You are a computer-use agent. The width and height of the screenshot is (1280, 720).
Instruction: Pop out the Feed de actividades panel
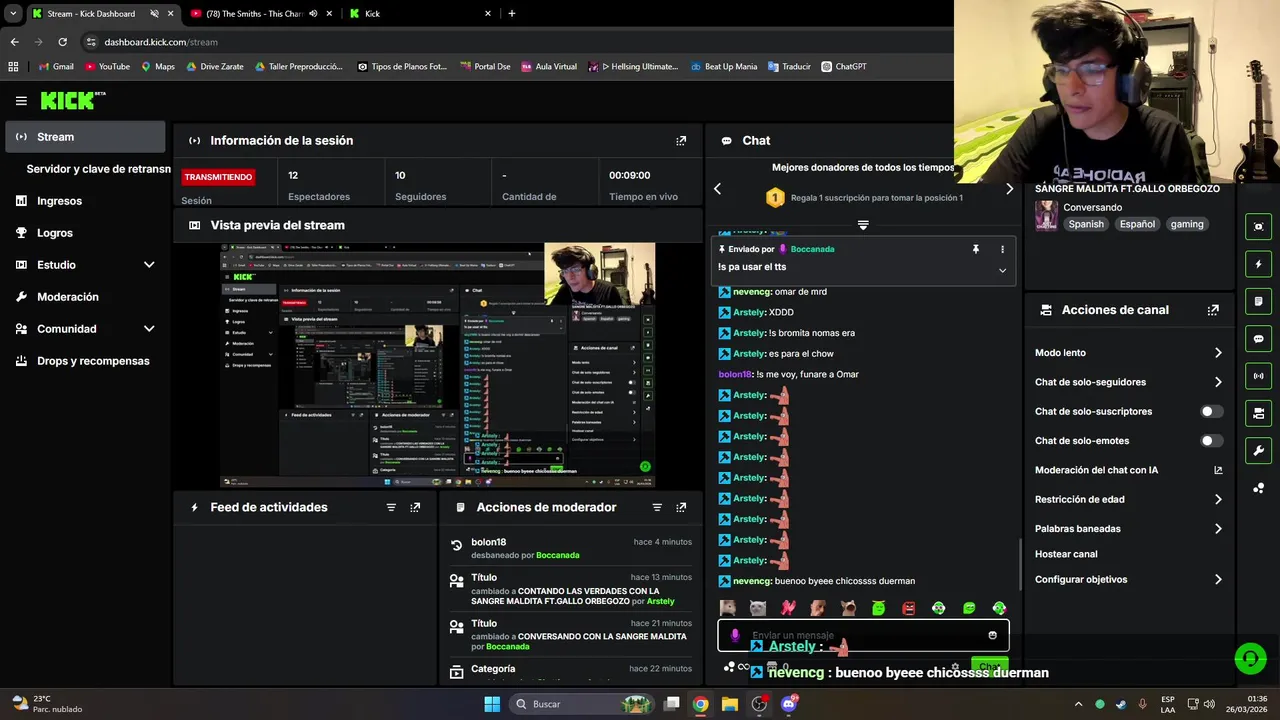(x=415, y=508)
